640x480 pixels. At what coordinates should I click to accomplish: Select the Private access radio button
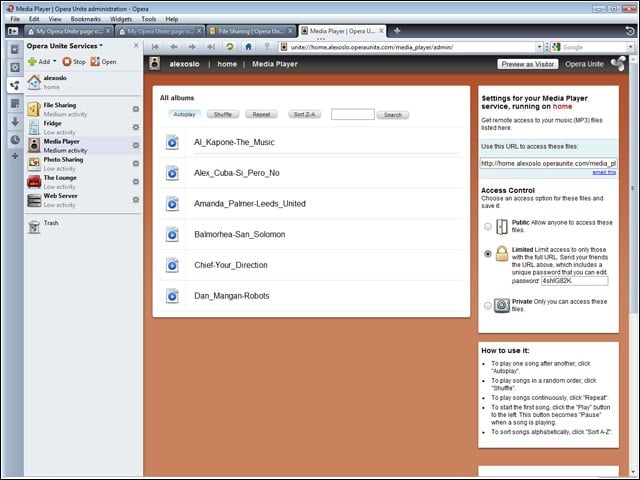pyautogui.click(x=488, y=305)
